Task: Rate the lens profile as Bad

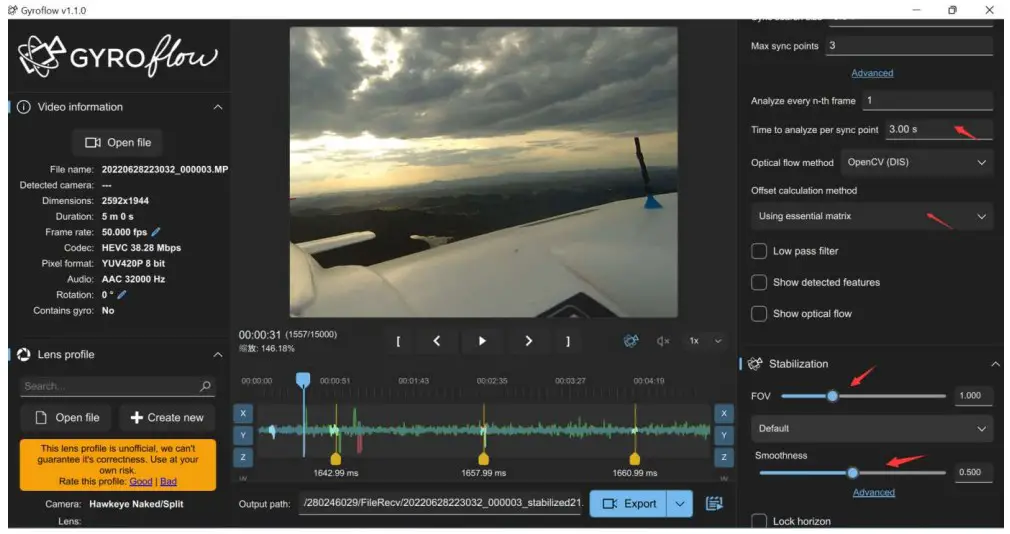Action: [x=168, y=481]
